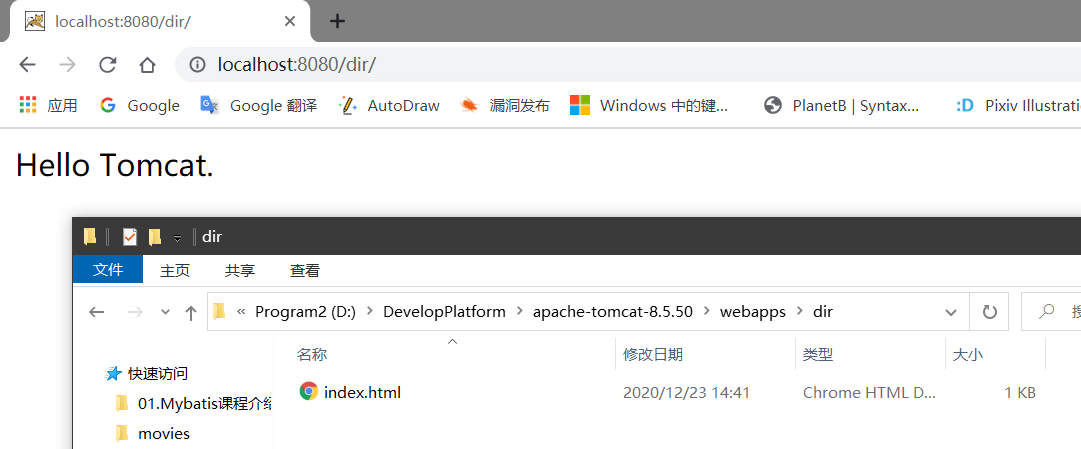Click the Chrome home button
The image size is (1081, 449).
pos(147,65)
